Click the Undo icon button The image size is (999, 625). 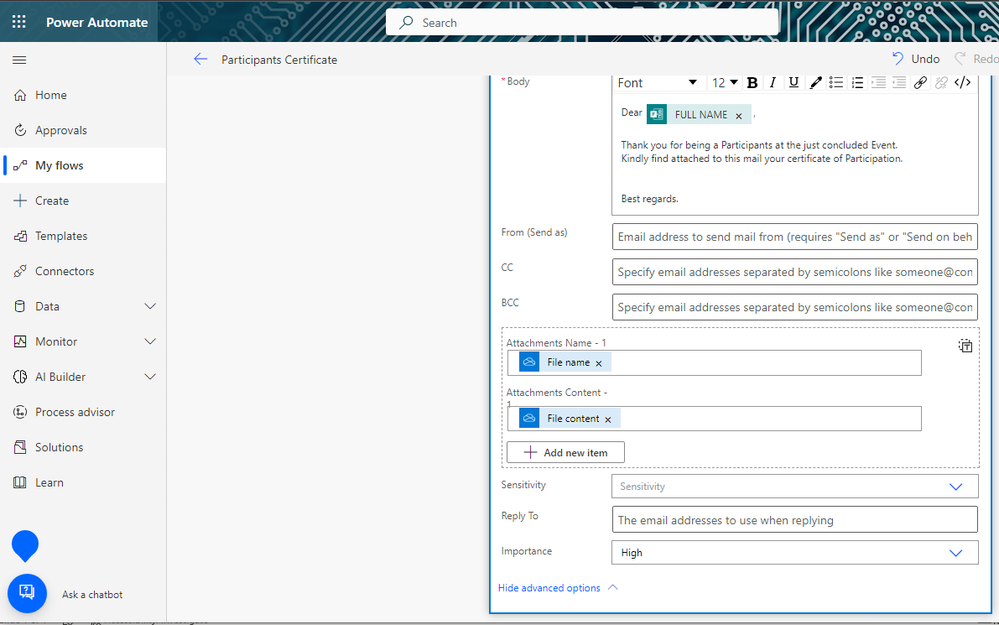tap(898, 59)
